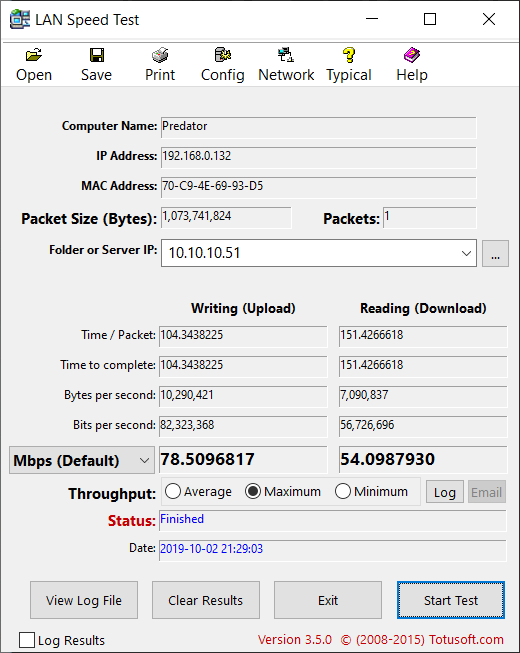
Task: Open the Help book icon
Action: [412, 55]
